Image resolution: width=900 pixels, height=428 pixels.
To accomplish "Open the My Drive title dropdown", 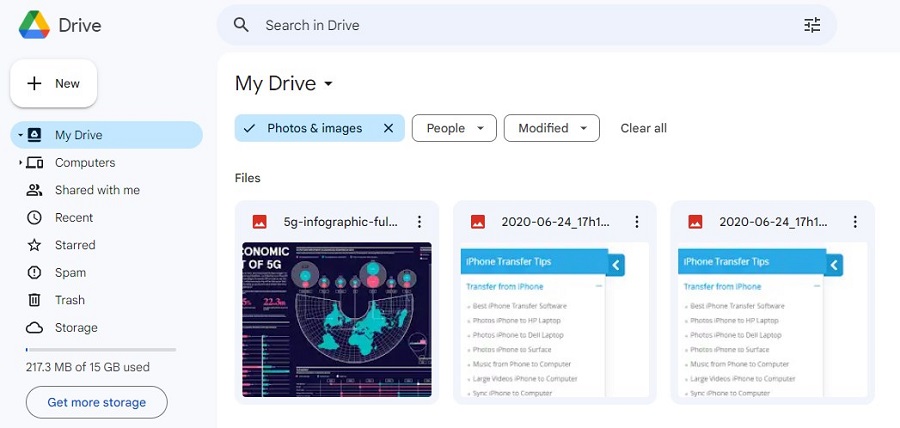I will coord(328,84).
